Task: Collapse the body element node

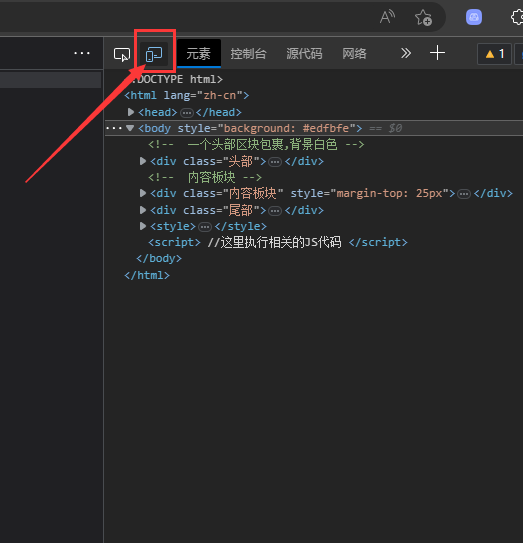Action: tap(130, 128)
